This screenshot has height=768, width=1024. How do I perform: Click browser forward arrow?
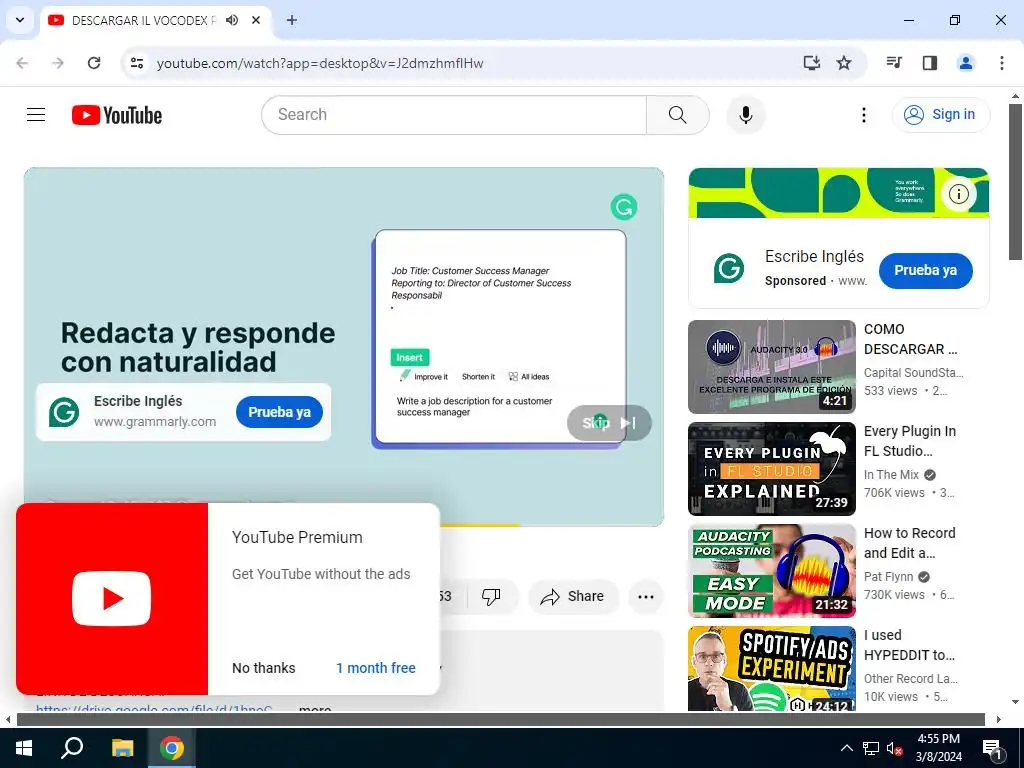[x=58, y=63]
